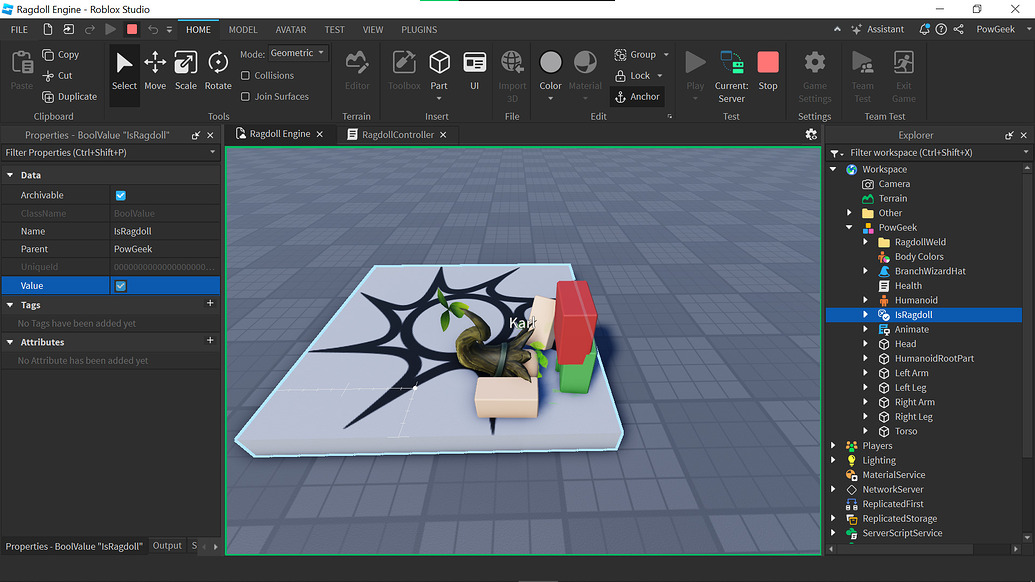1035x582 pixels.
Task: Open the VIEW ribbon tab
Action: (x=372, y=29)
